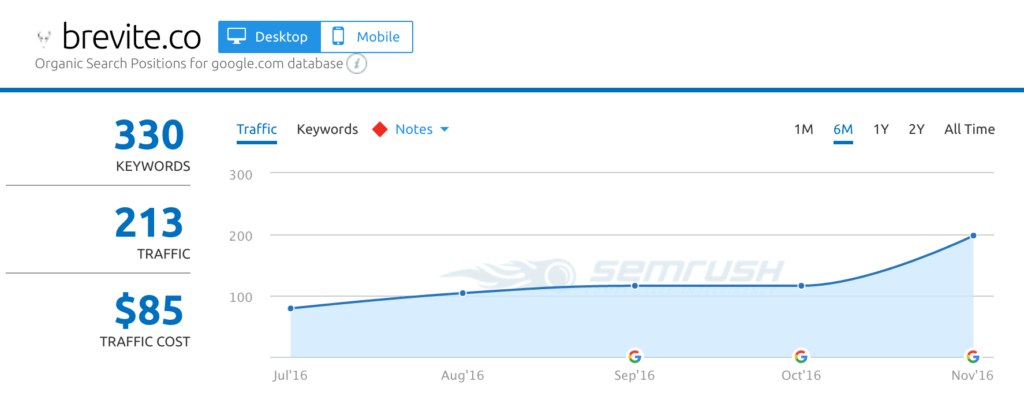Click the Google update icon at Sep'16
This screenshot has height=411, width=1024.
pos(634,356)
